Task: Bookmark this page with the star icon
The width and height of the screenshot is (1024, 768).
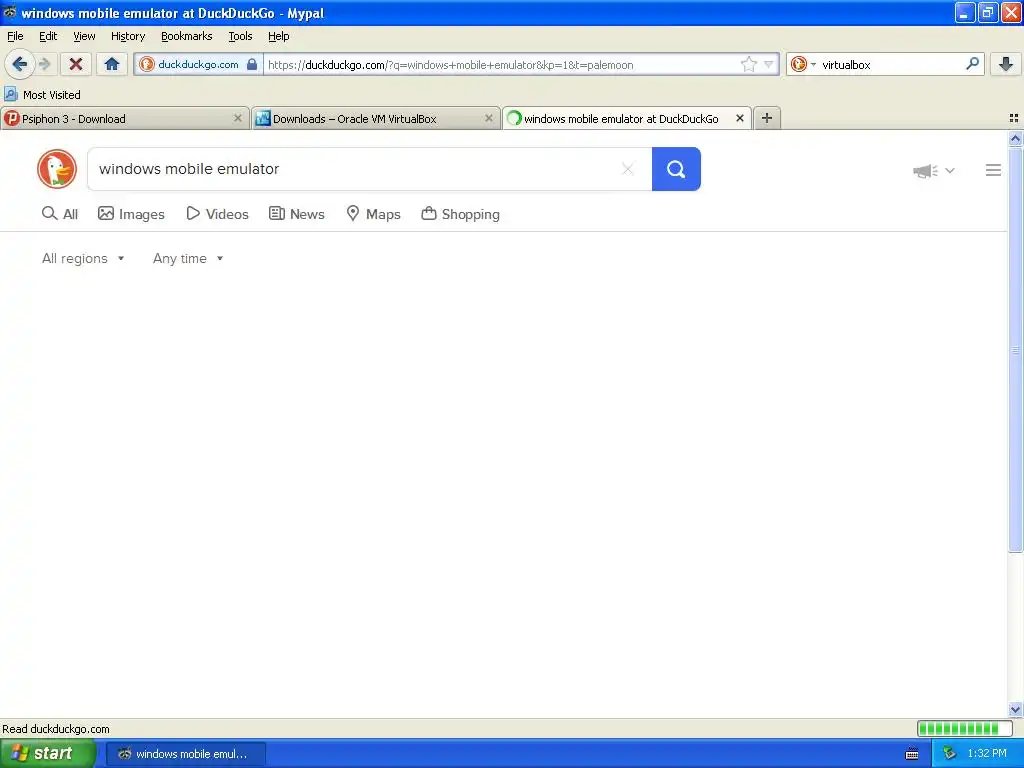Action: coord(748,64)
